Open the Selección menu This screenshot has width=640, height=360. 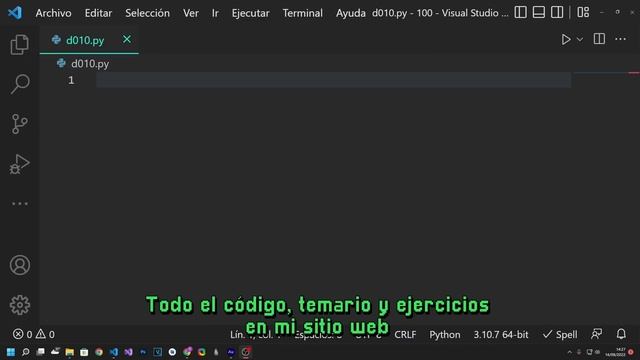[147, 13]
